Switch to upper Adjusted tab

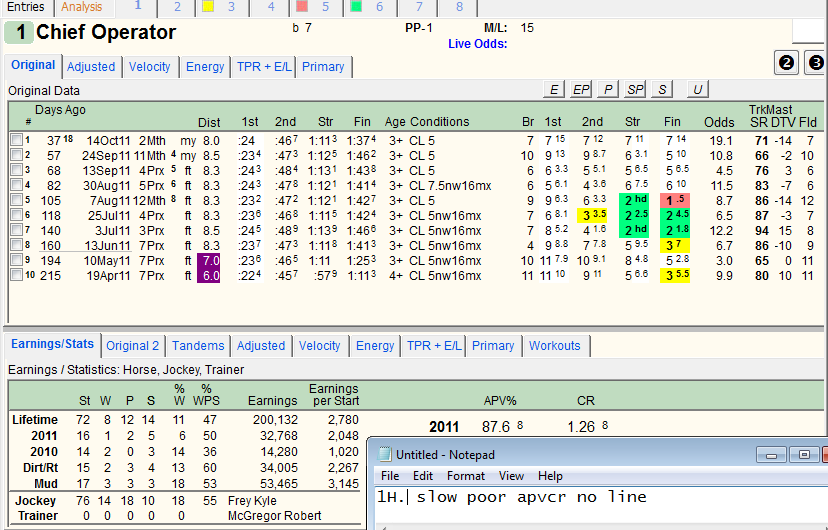tap(91, 67)
